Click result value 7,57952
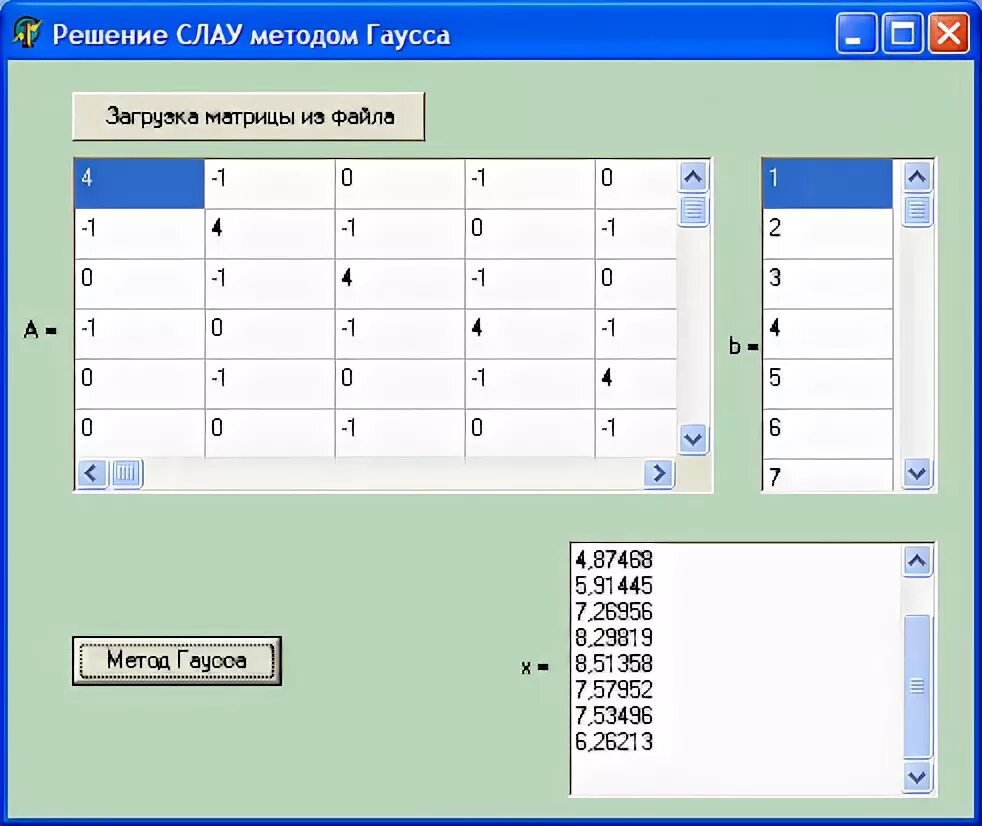982x826 pixels. tap(614, 689)
